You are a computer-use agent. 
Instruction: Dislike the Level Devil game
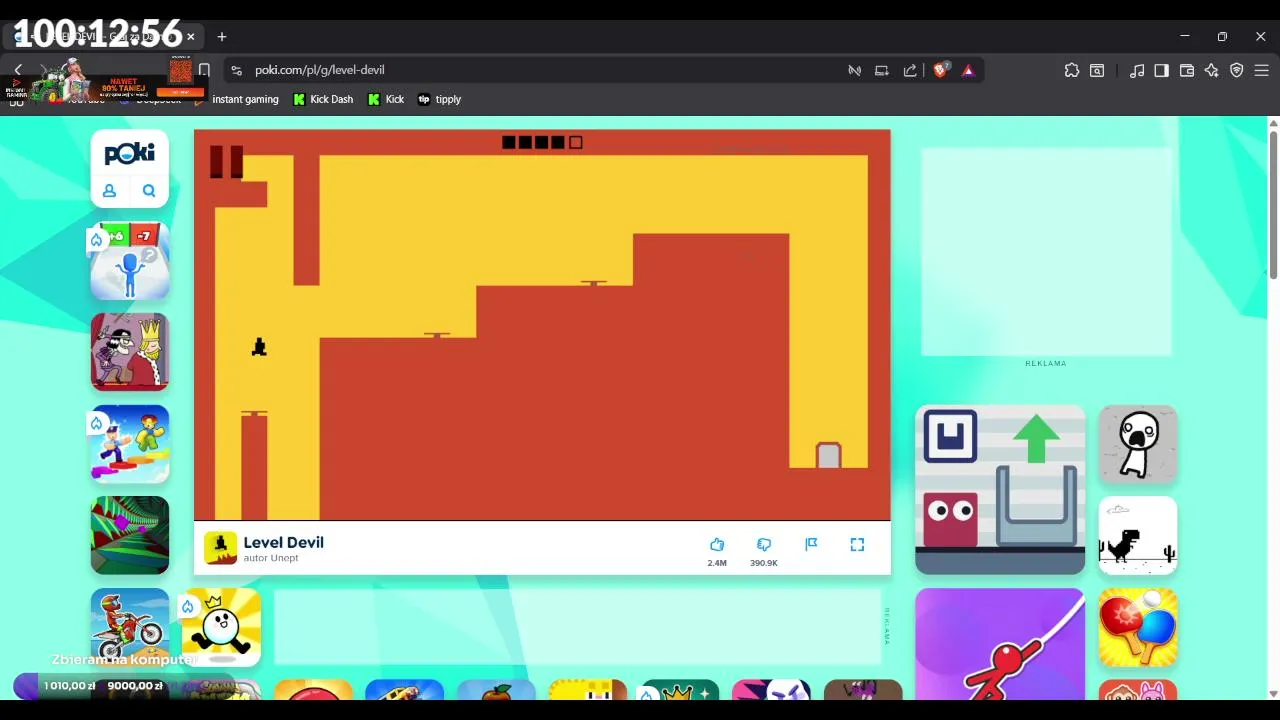(764, 544)
